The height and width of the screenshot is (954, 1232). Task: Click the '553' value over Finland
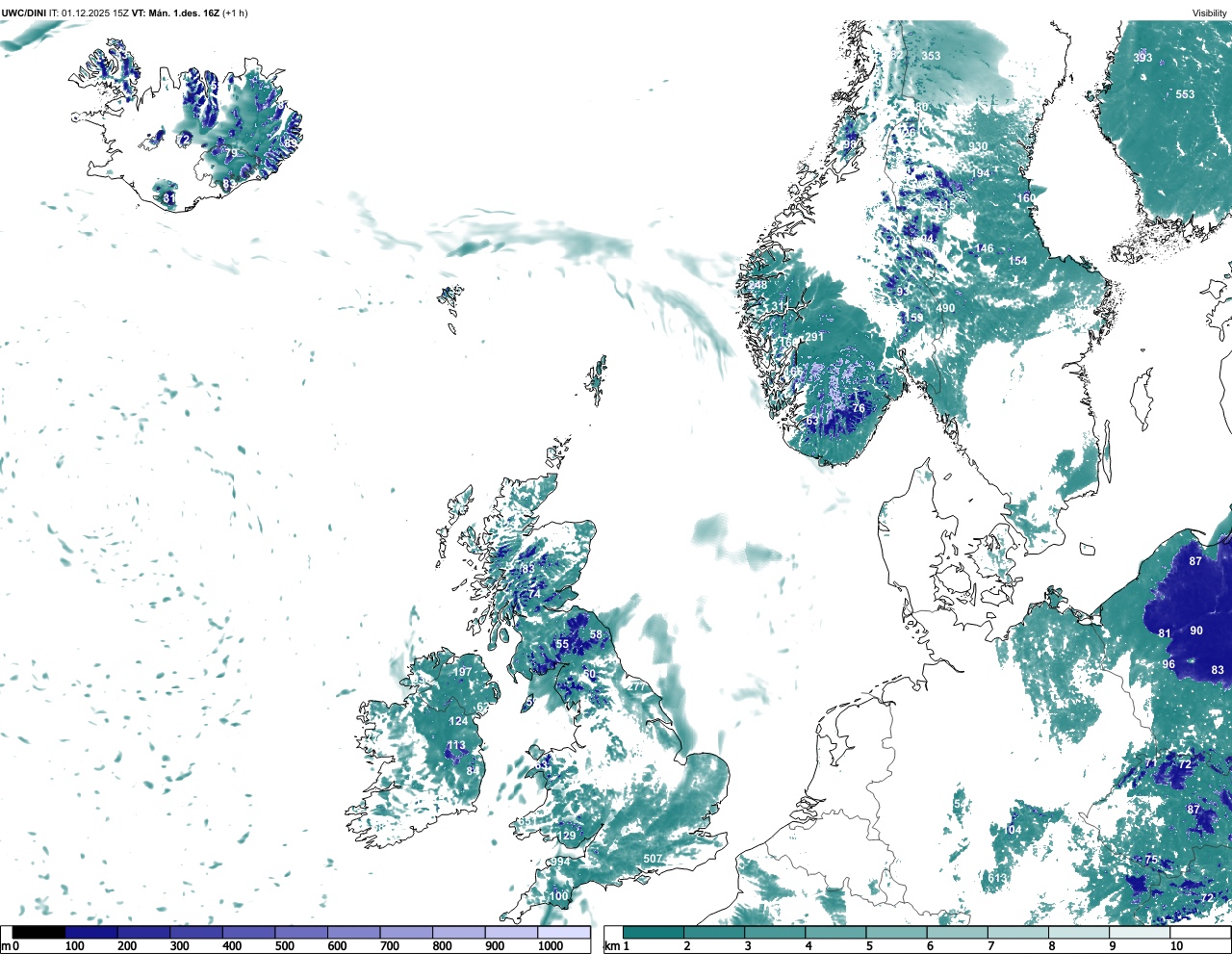1185,94
